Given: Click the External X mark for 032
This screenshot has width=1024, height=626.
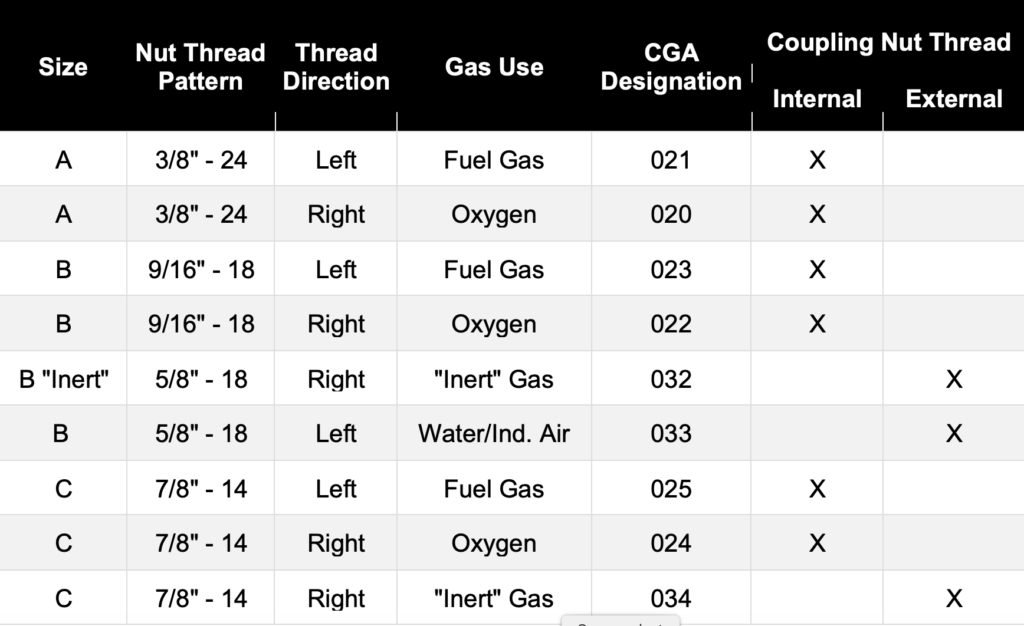Looking at the screenshot, I should tap(953, 379).
